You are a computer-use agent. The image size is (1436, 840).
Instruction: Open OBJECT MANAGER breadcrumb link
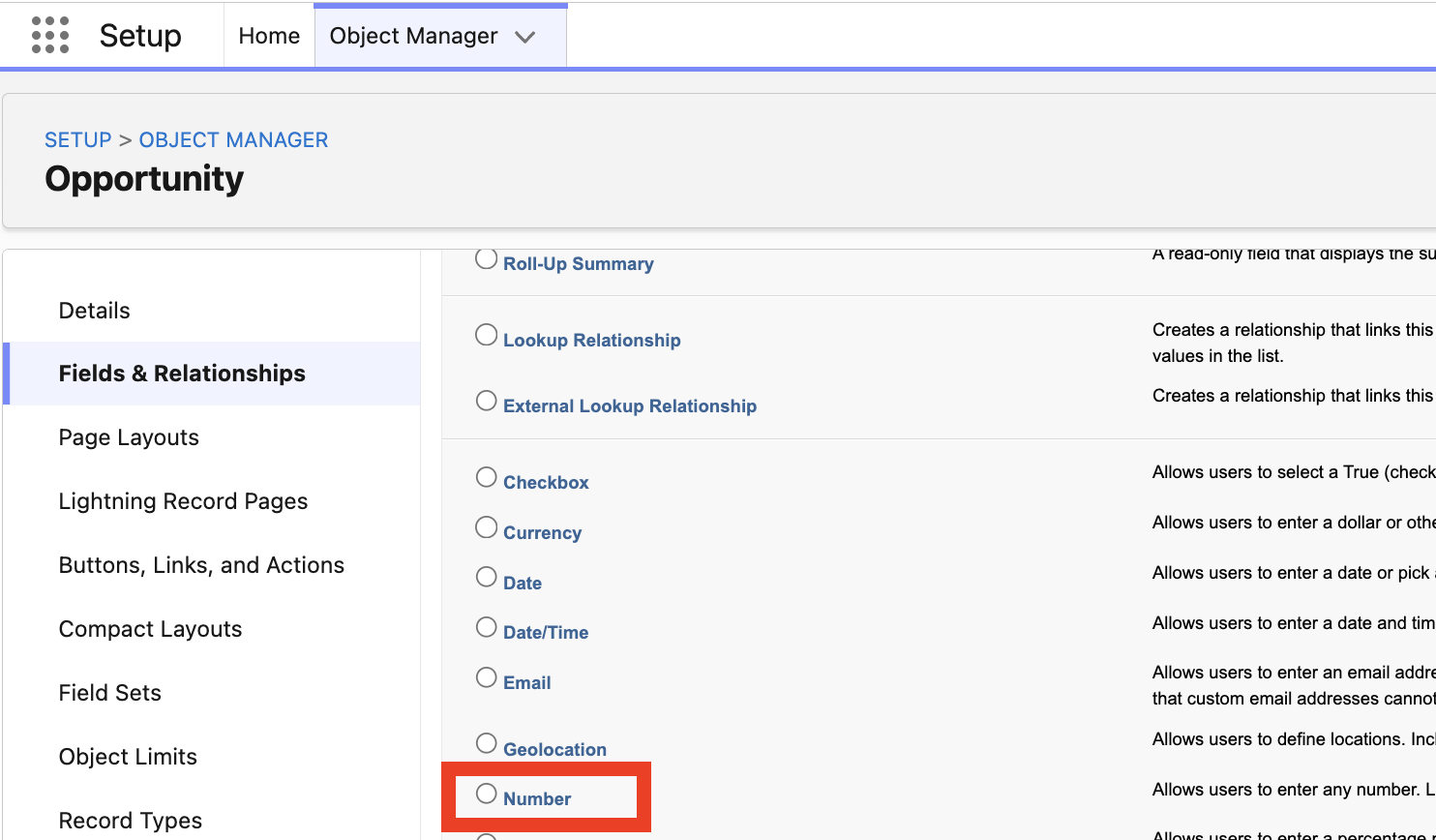(233, 139)
